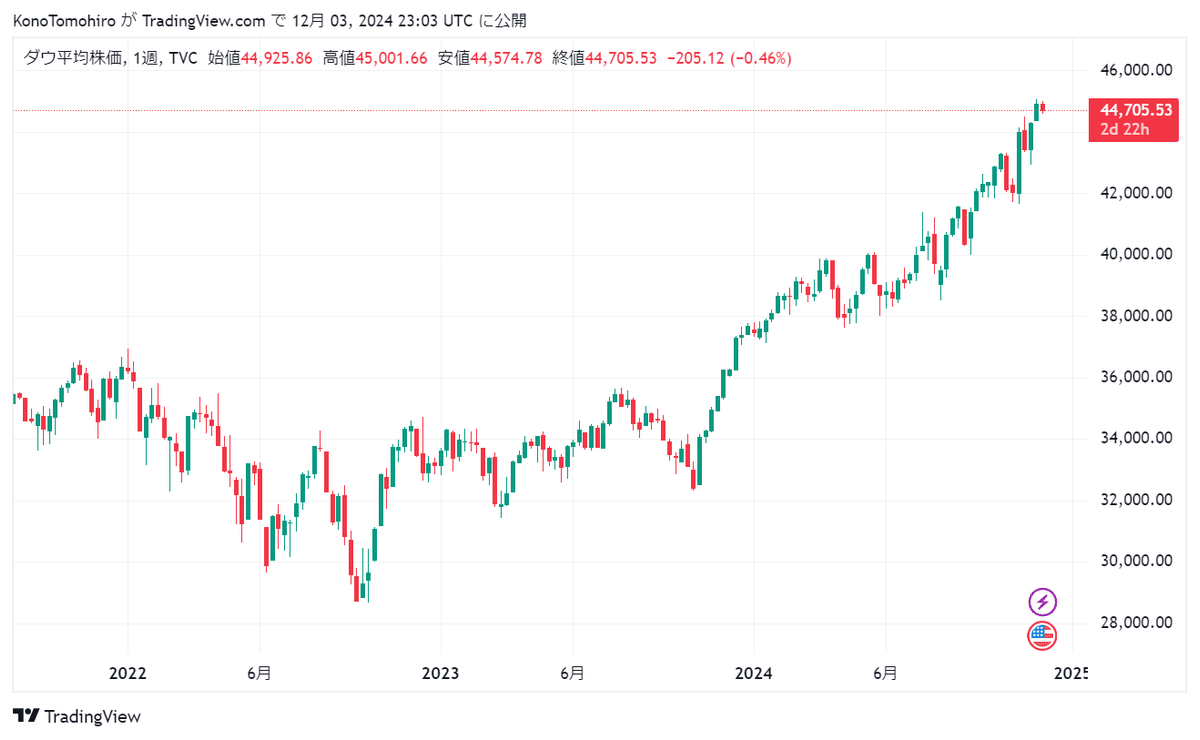
Task: Click the −205.12 (−0.46%) change text
Action: (728, 59)
